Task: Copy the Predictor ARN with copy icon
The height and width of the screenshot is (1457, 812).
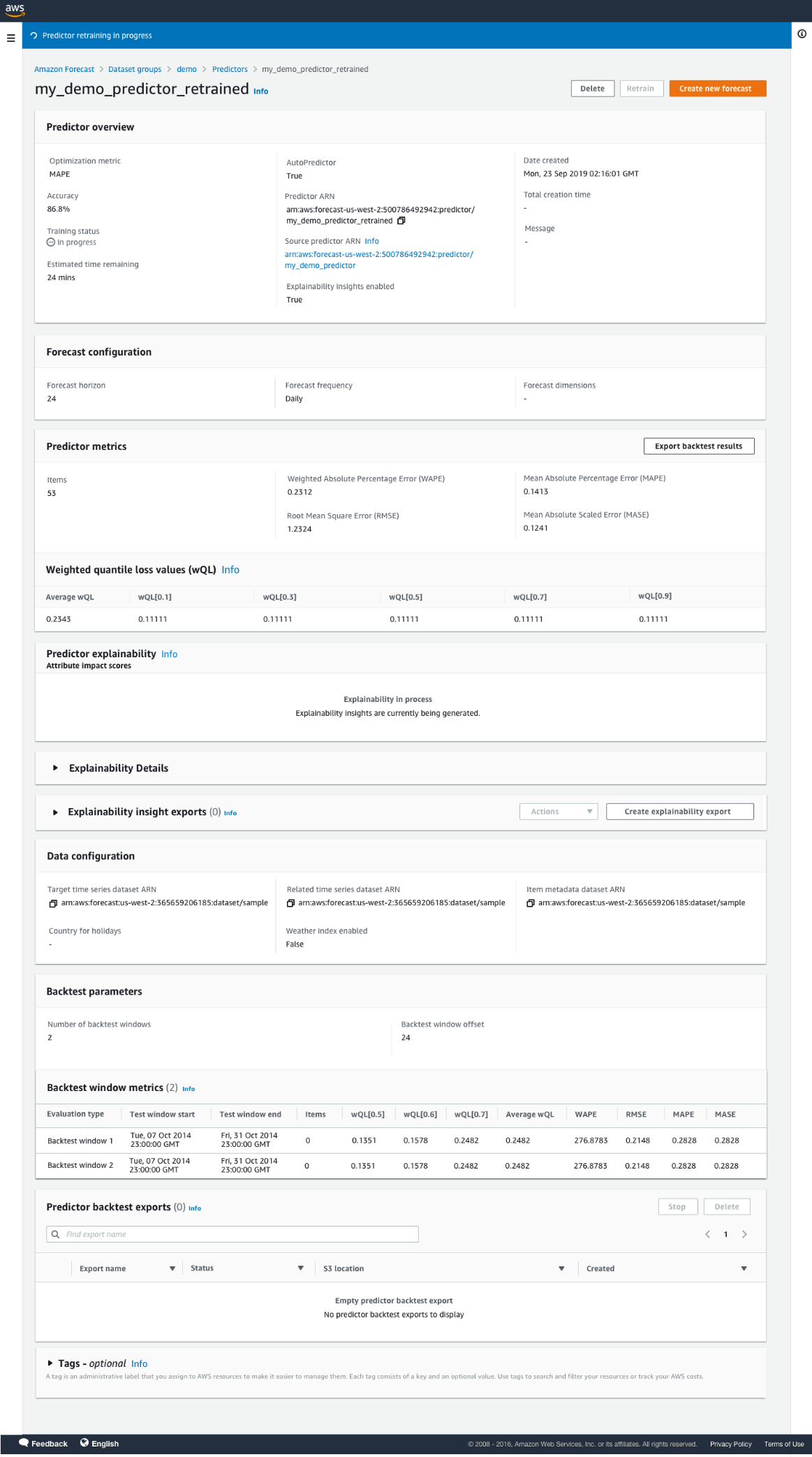Action: [401, 221]
